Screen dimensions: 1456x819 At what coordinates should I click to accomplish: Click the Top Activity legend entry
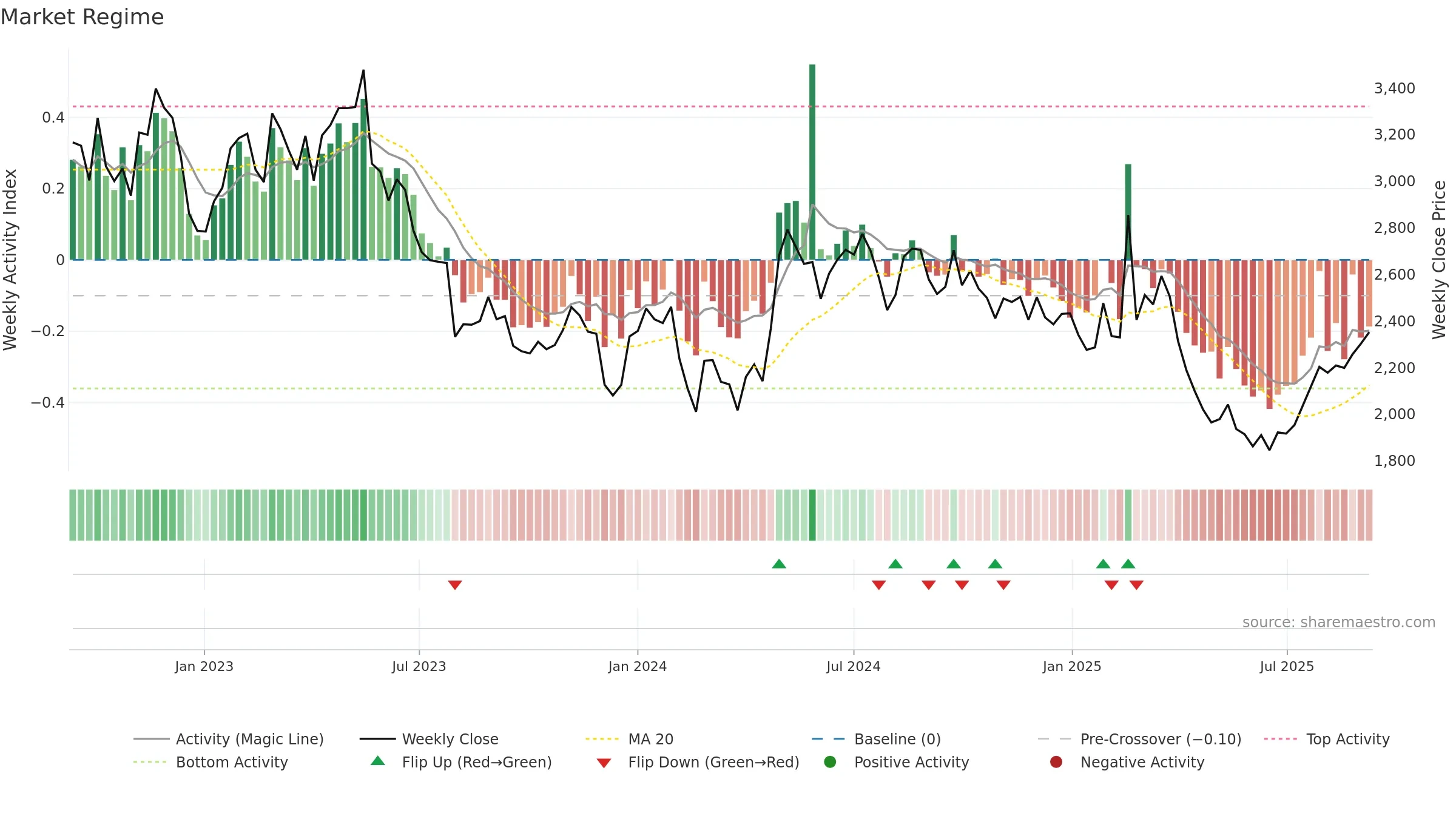coord(1327,739)
